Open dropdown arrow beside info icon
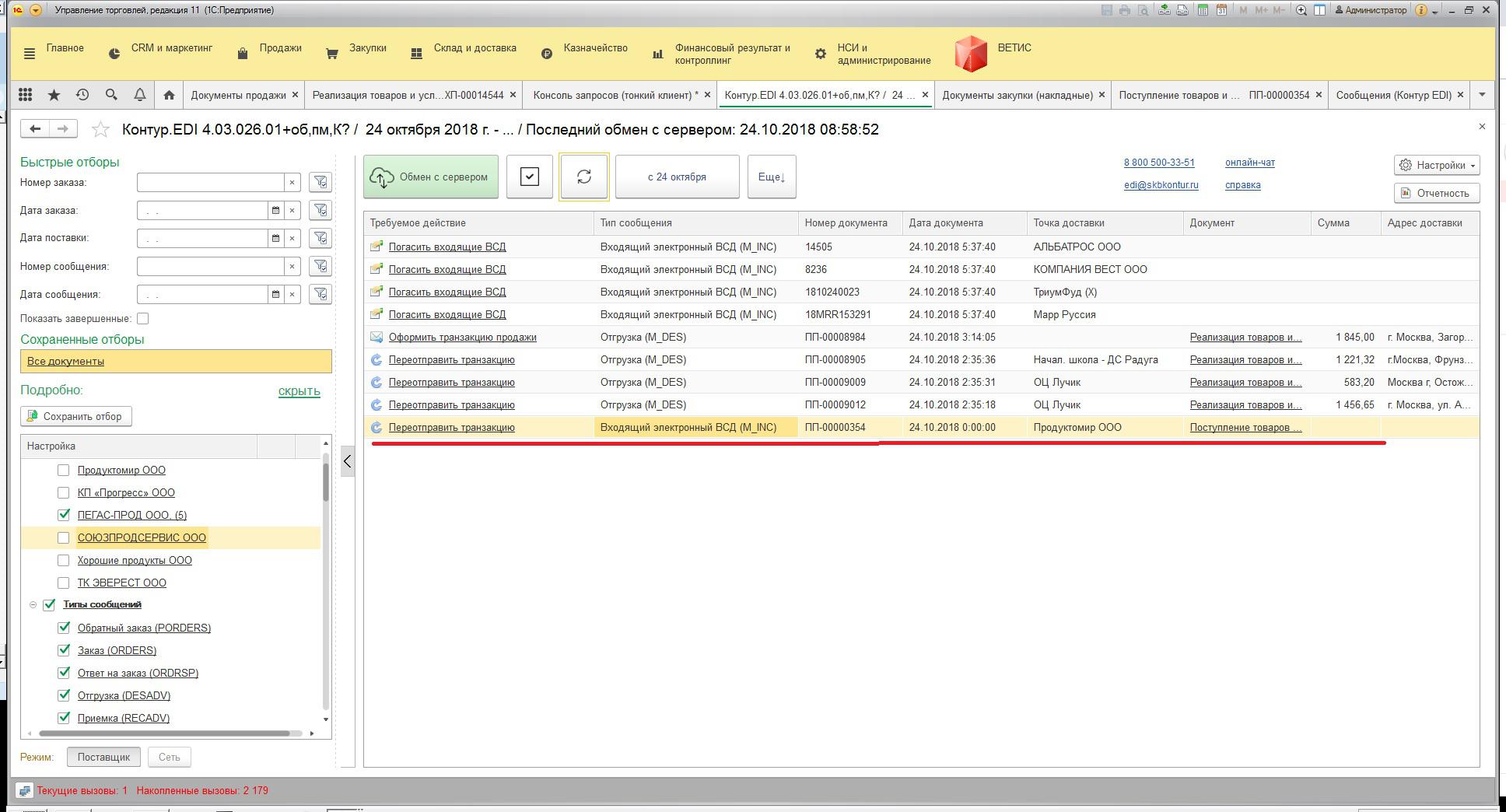Viewport: 1506px width, 812px height. pos(1435,11)
